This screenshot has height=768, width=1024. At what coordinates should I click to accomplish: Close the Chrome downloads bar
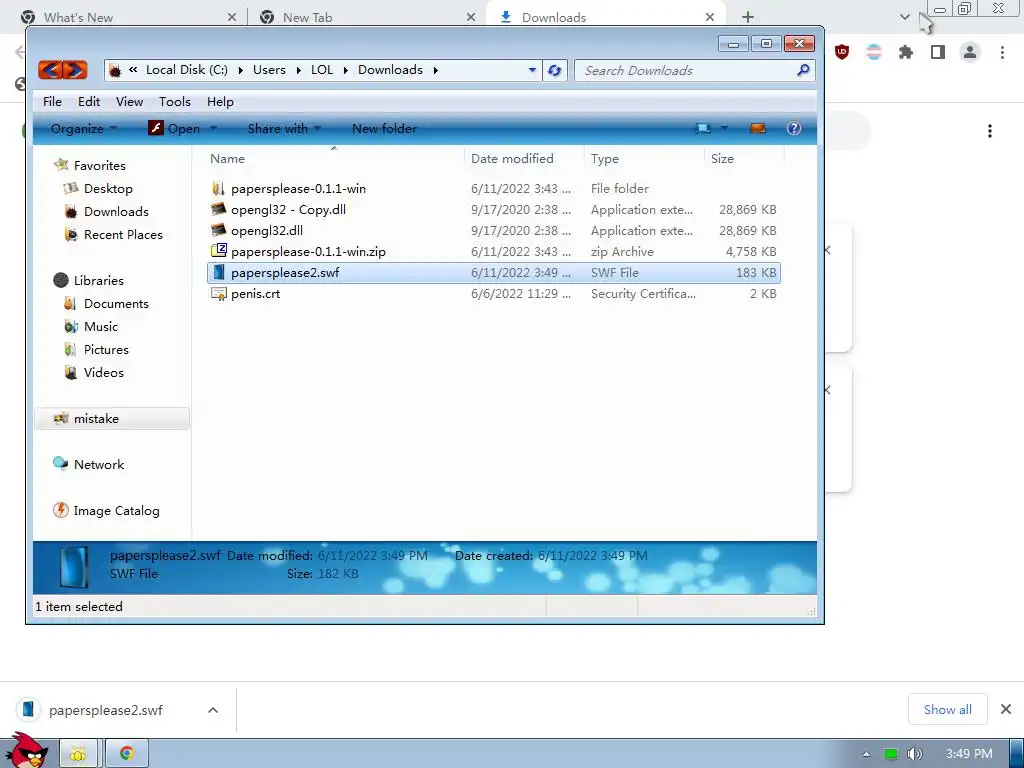pos(1006,709)
